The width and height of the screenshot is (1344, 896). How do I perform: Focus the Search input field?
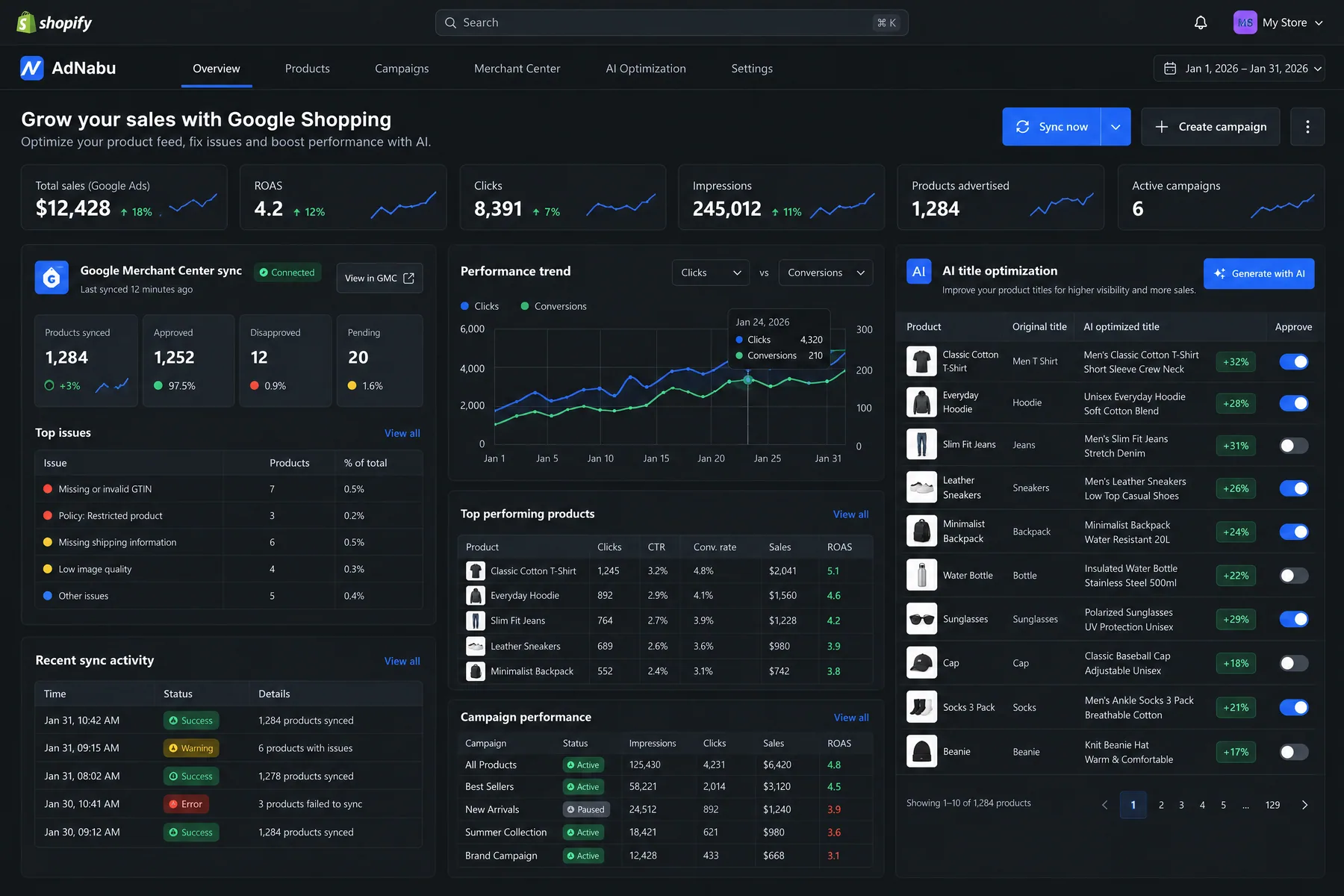pos(672,22)
